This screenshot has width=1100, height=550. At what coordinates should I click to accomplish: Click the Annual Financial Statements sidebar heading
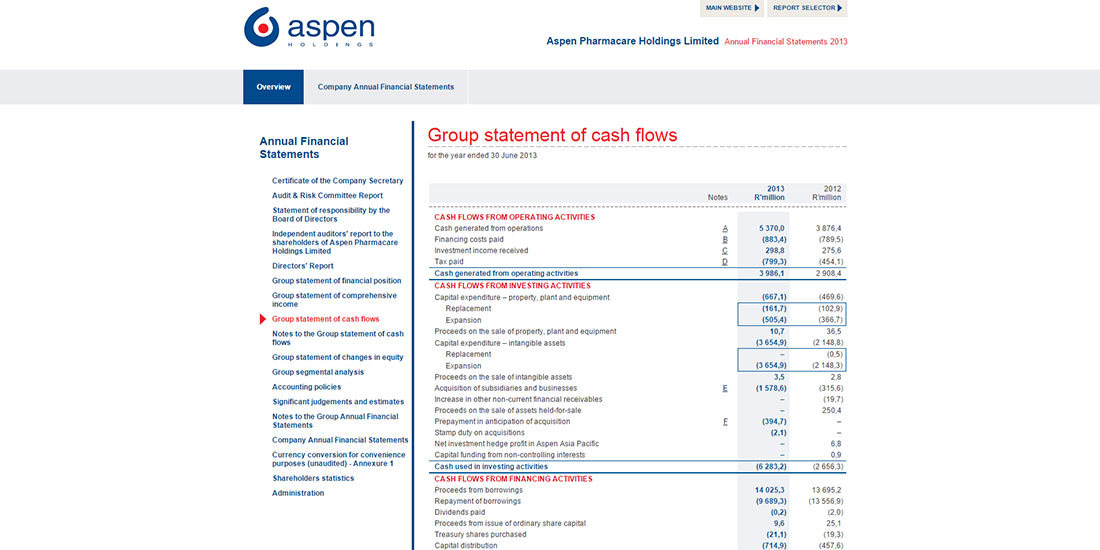pos(304,148)
